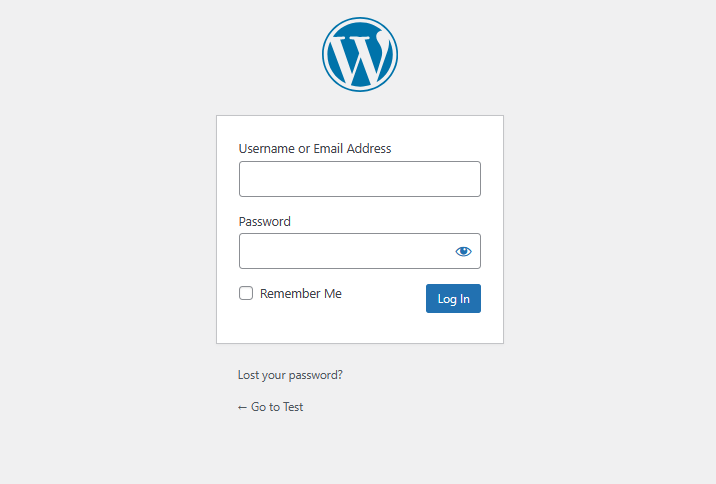
Task: Click the Username or Email Address label
Action: [315, 149]
